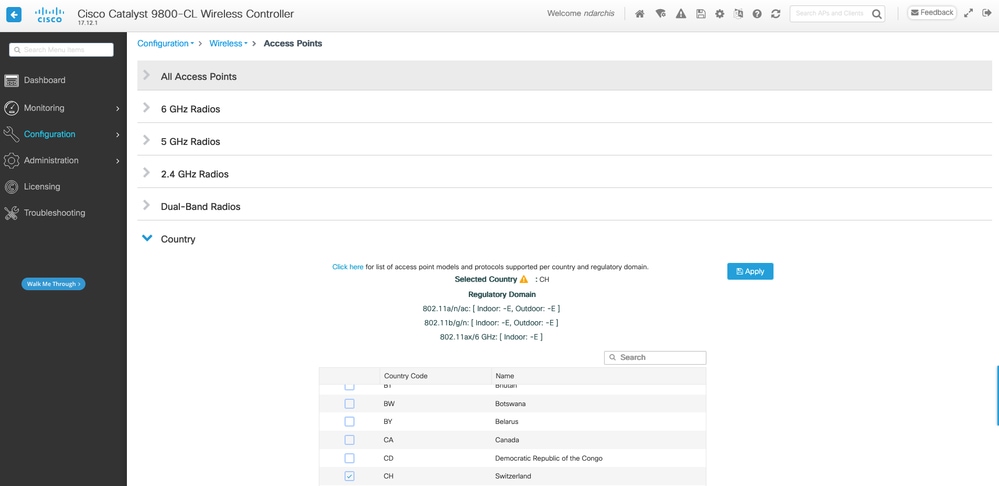
Task: Toggle full screen expand arrows icon
Action: [x=968, y=13]
